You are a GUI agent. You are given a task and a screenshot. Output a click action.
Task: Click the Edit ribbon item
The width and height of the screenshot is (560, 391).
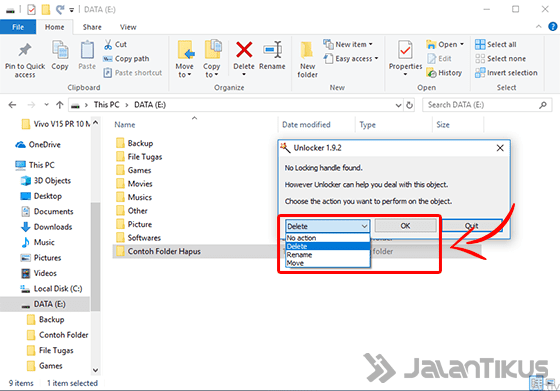439,59
